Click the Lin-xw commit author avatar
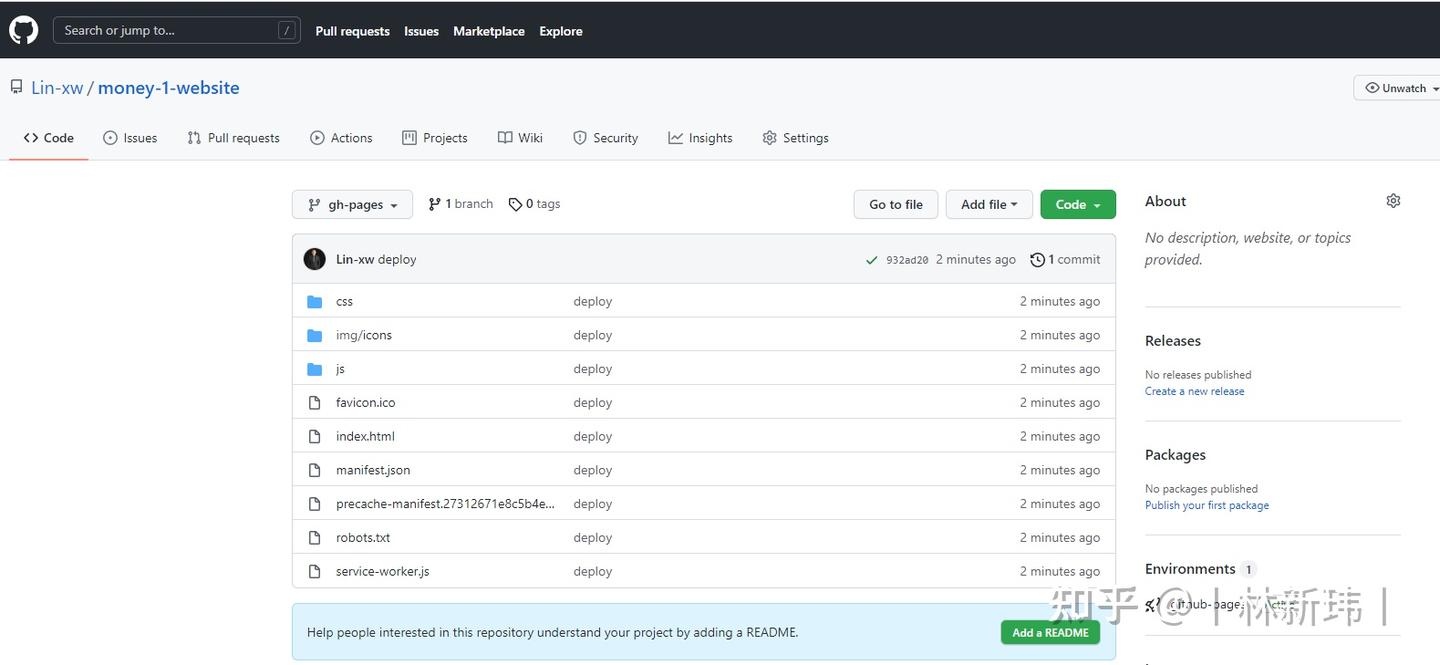 click(x=314, y=259)
